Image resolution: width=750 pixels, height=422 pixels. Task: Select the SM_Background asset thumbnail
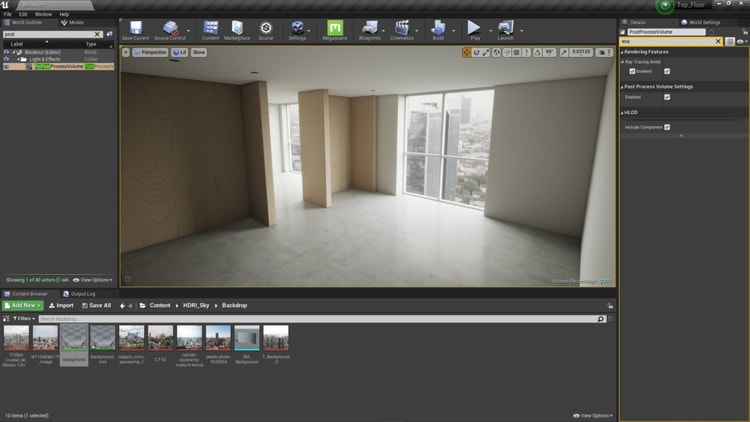pos(246,340)
